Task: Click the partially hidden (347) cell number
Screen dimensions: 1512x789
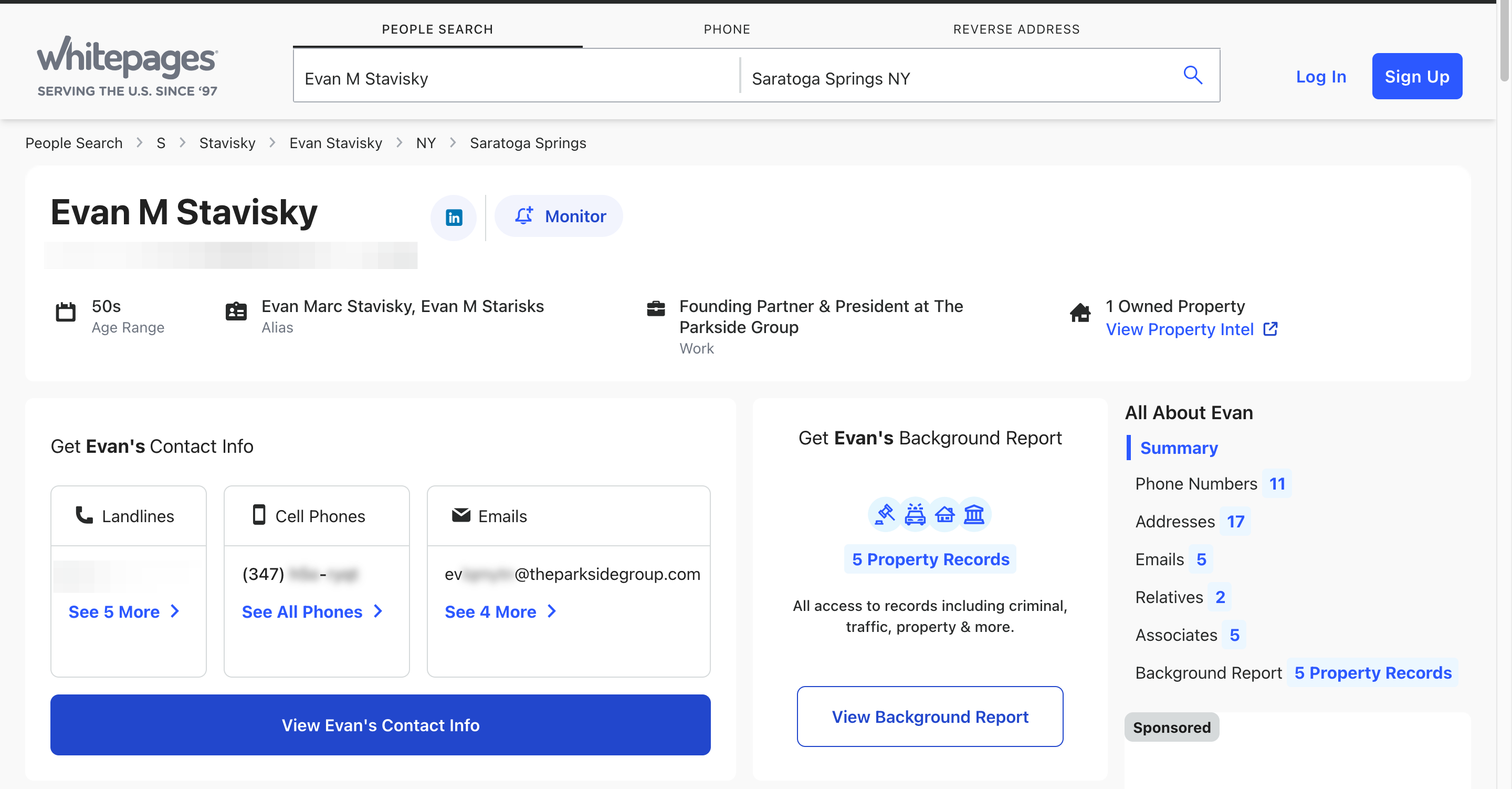Action: 300,574
